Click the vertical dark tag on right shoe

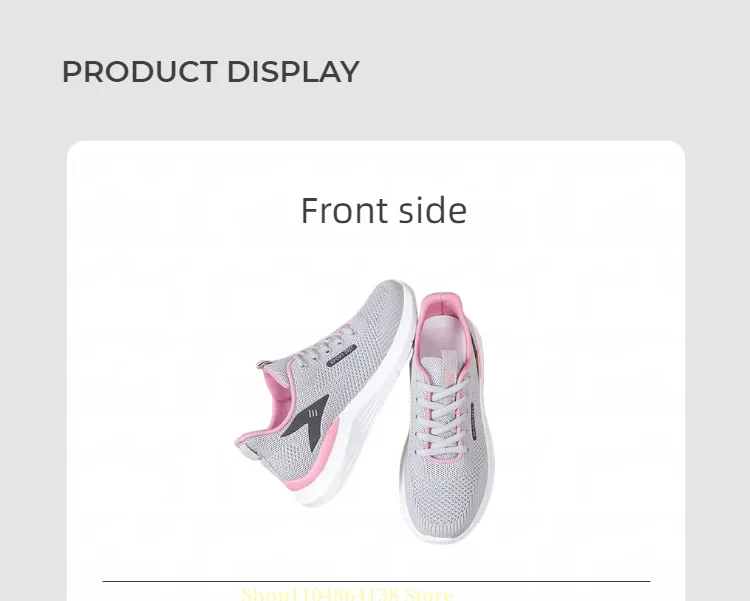coord(473,421)
